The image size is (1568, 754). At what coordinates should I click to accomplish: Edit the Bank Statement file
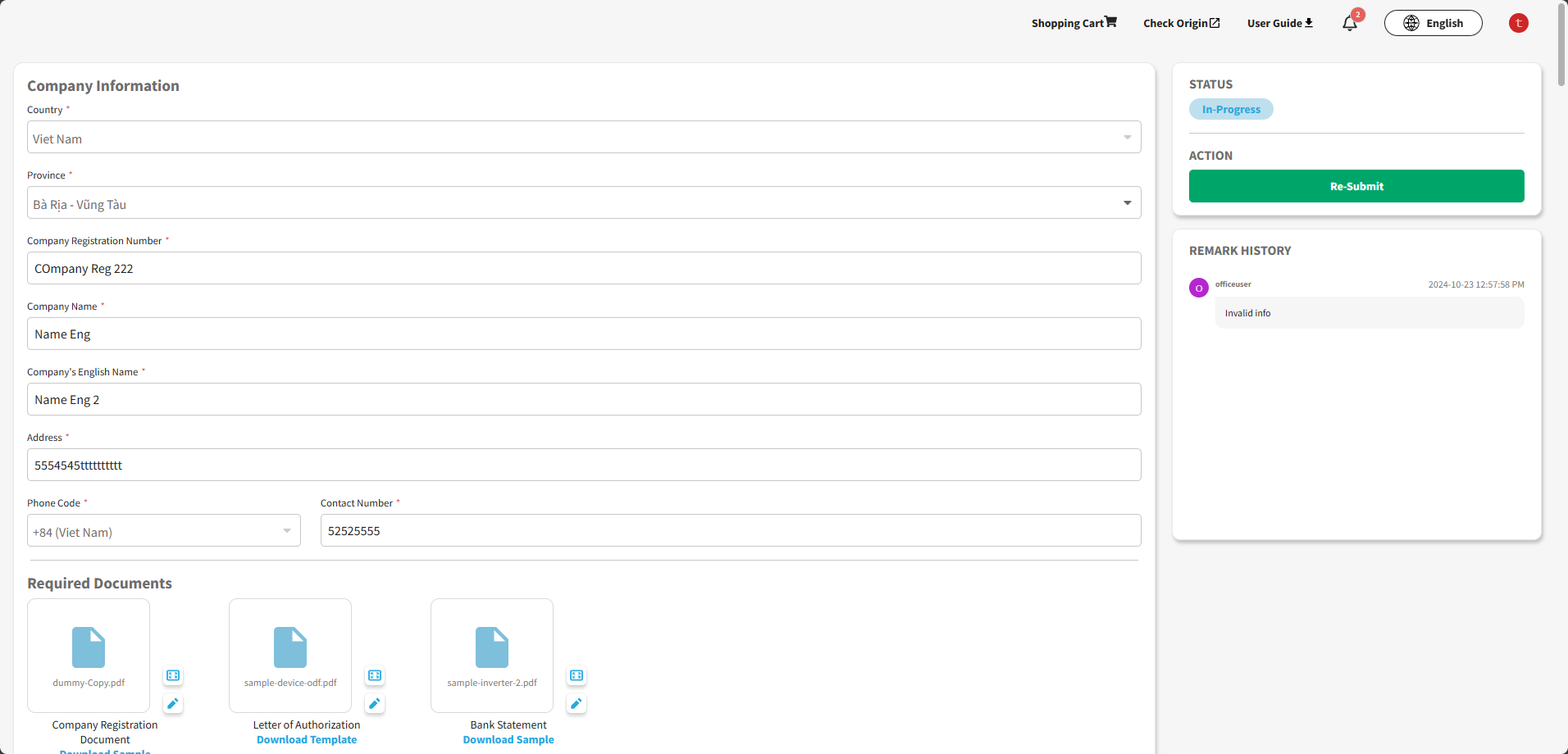coord(577,703)
